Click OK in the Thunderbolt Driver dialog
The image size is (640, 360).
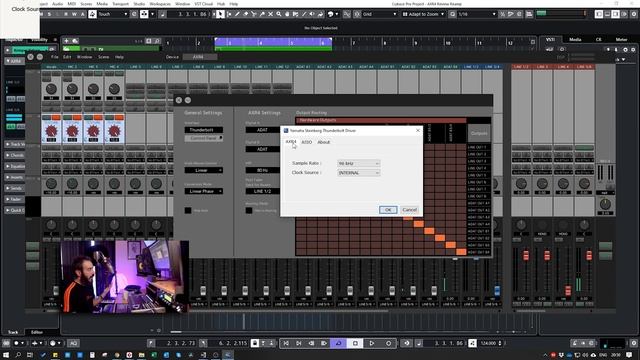388,209
